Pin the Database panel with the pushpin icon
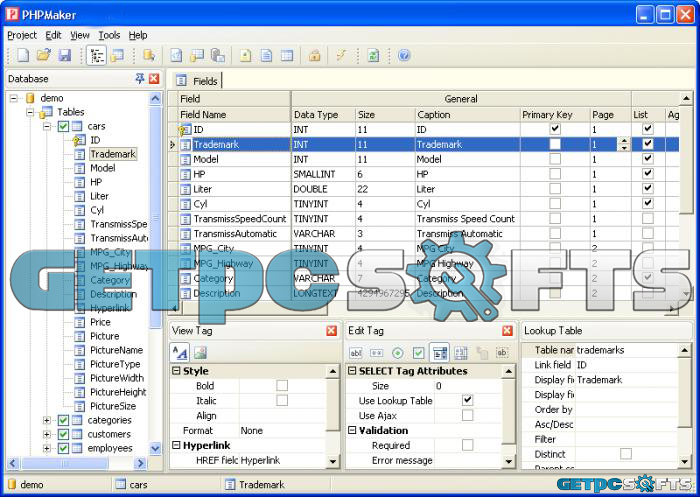The image size is (700, 497). pos(140,79)
